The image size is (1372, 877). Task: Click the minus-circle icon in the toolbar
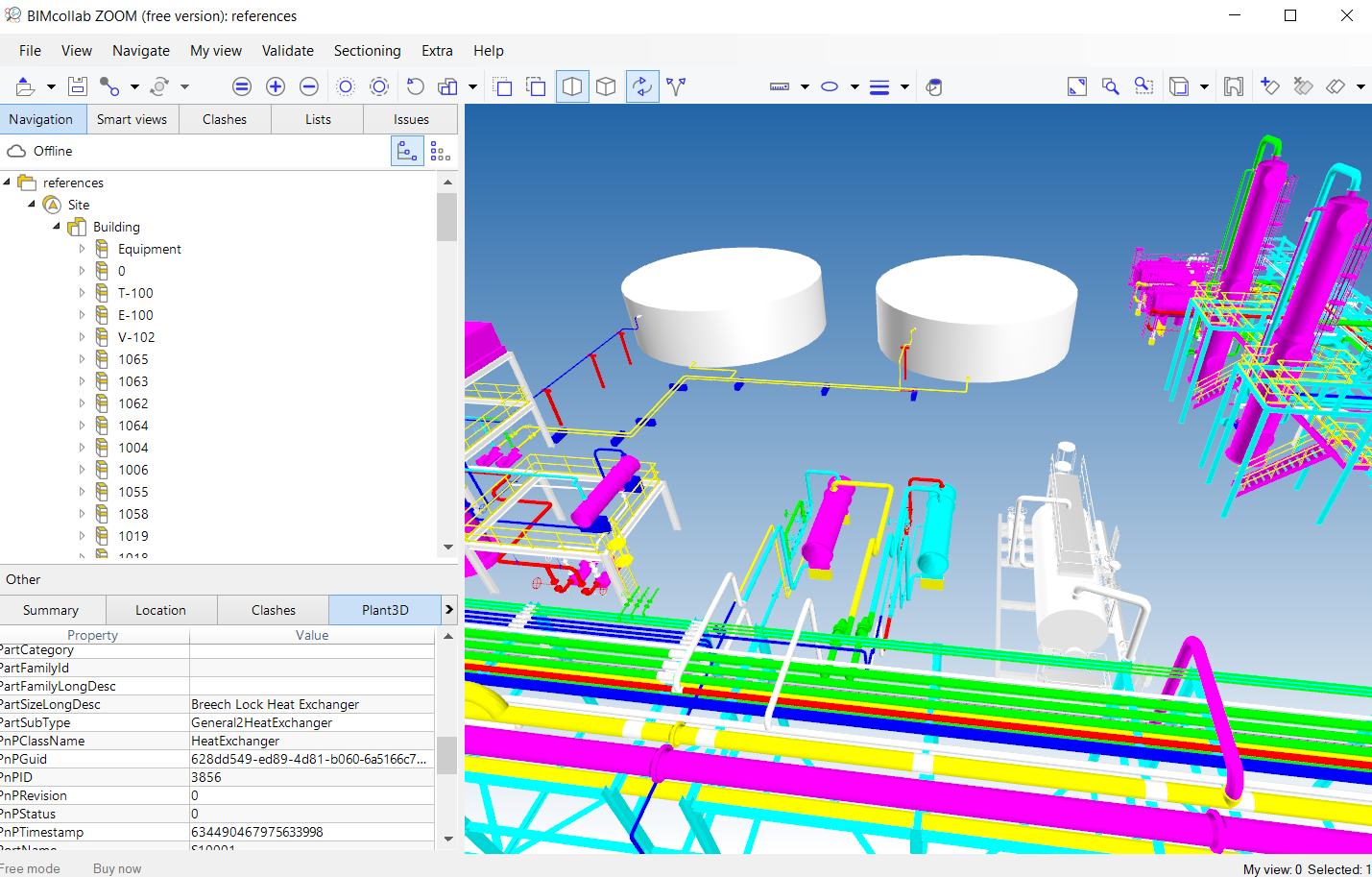pos(309,86)
